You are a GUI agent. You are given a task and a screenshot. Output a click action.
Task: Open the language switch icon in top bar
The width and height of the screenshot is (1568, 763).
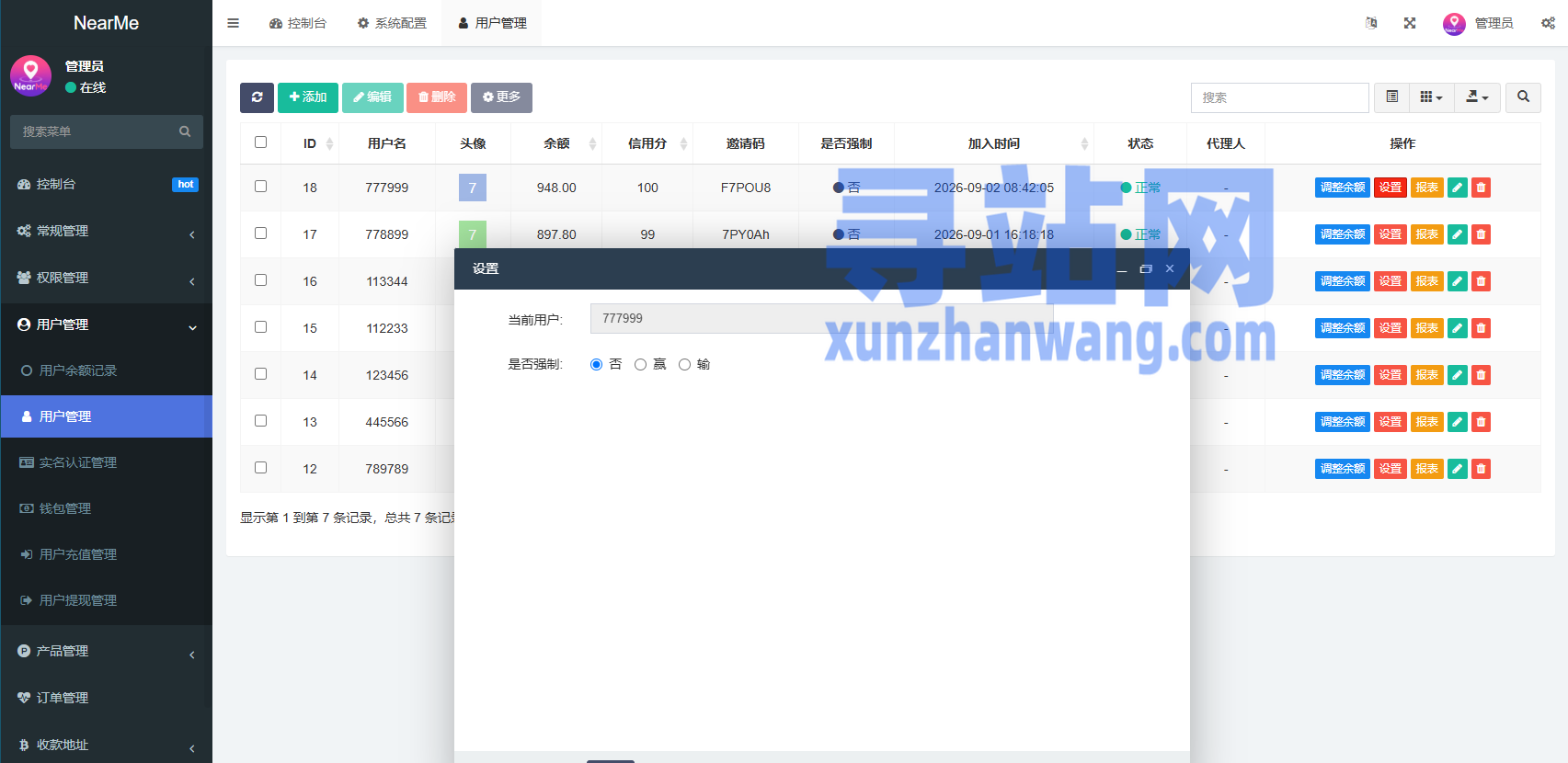point(1371,23)
